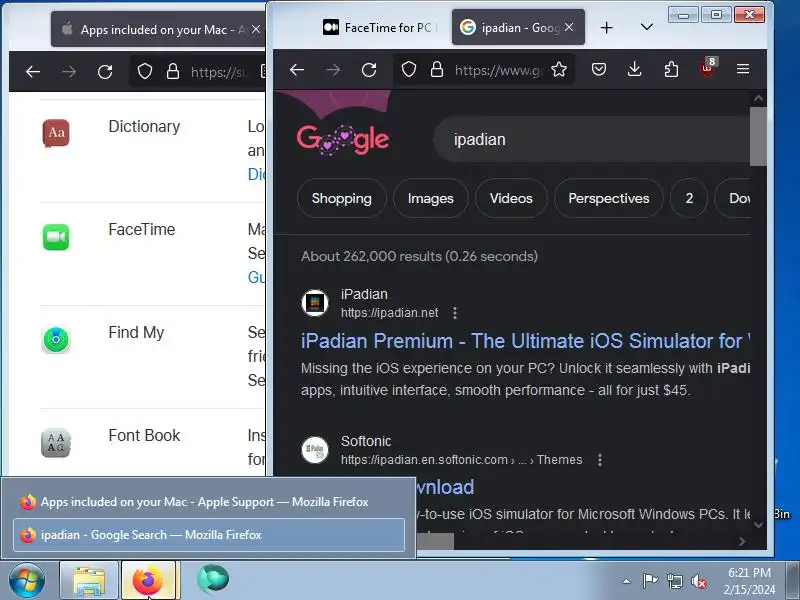The height and width of the screenshot is (600, 800).
Task: Click the Google Valentine doodle logo
Action: click(343, 139)
